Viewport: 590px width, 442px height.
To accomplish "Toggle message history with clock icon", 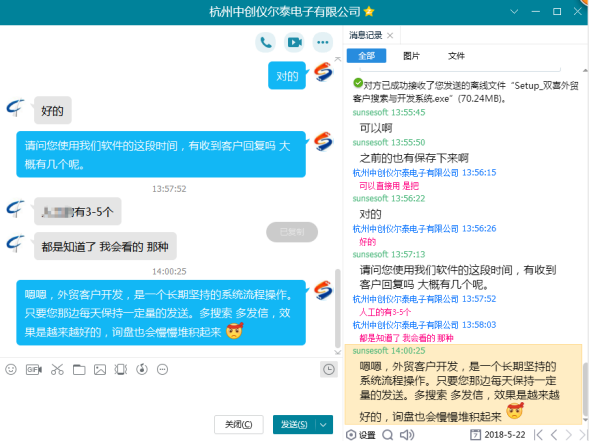I will 329,369.
